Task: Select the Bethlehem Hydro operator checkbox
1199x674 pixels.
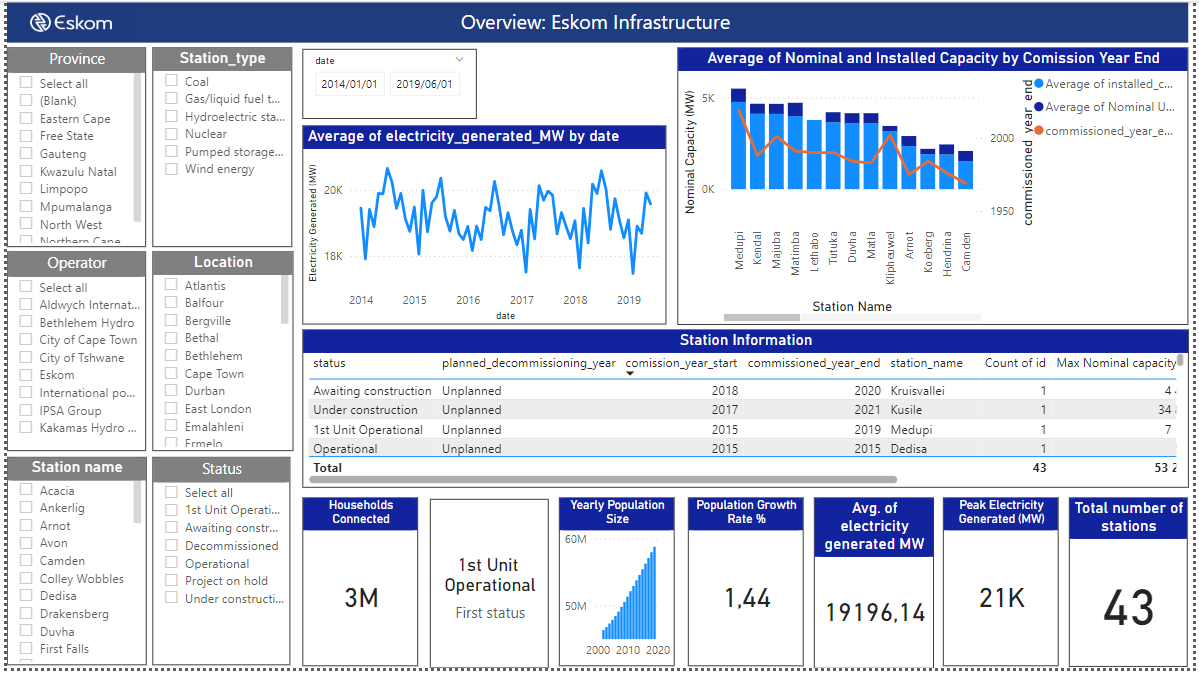Action: [27, 323]
